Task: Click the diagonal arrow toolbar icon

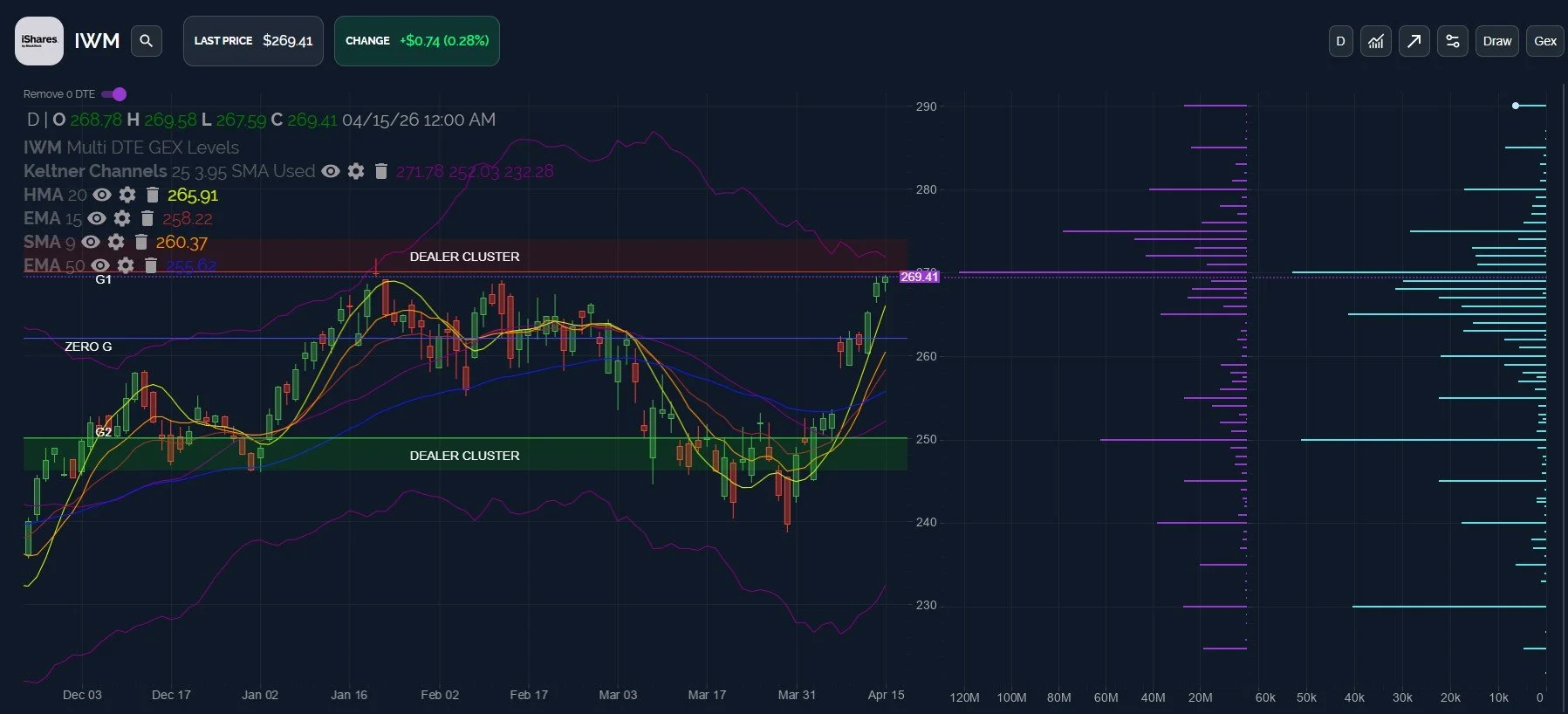Action: (1414, 41)
